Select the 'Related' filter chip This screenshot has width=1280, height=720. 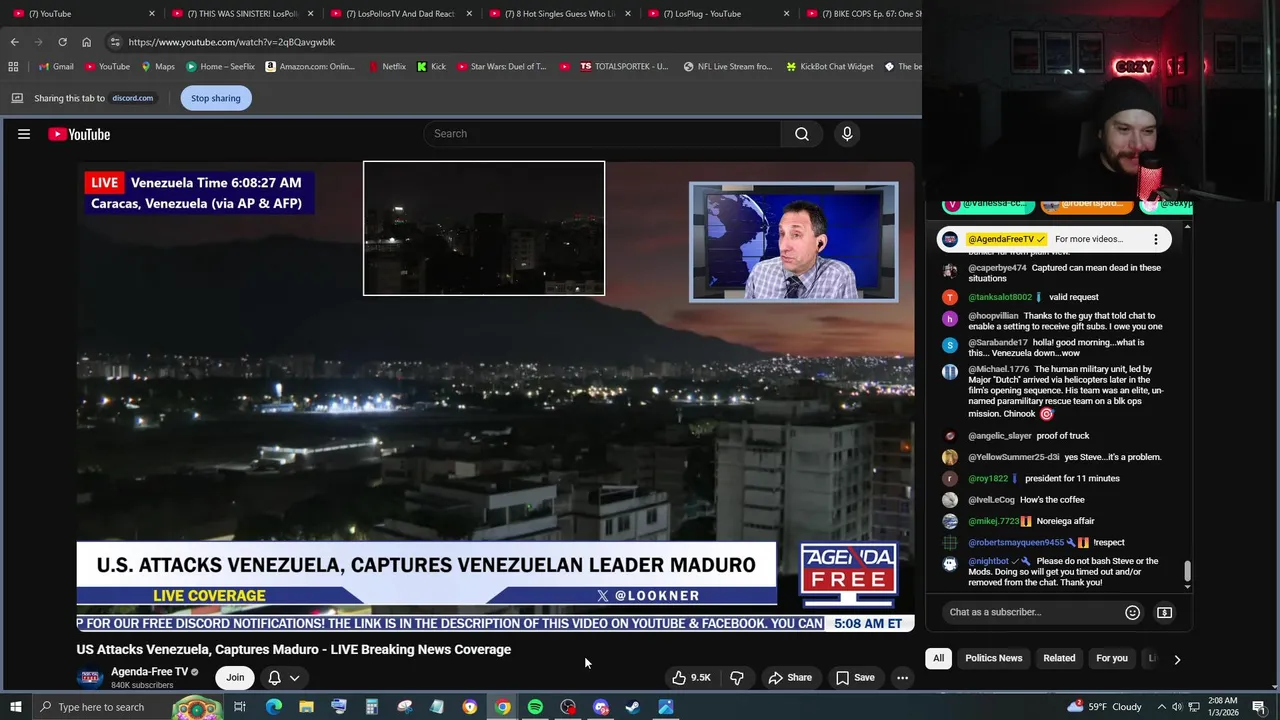click(1059, 658)
